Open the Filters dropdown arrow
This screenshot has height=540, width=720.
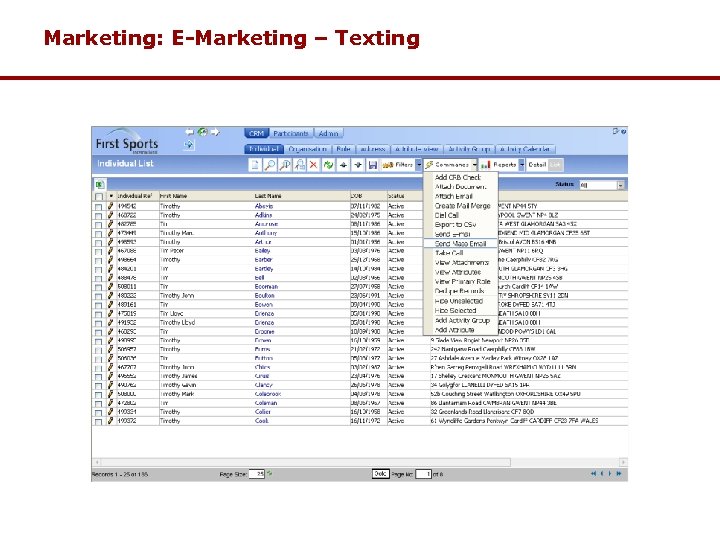[x=419, y=165]
